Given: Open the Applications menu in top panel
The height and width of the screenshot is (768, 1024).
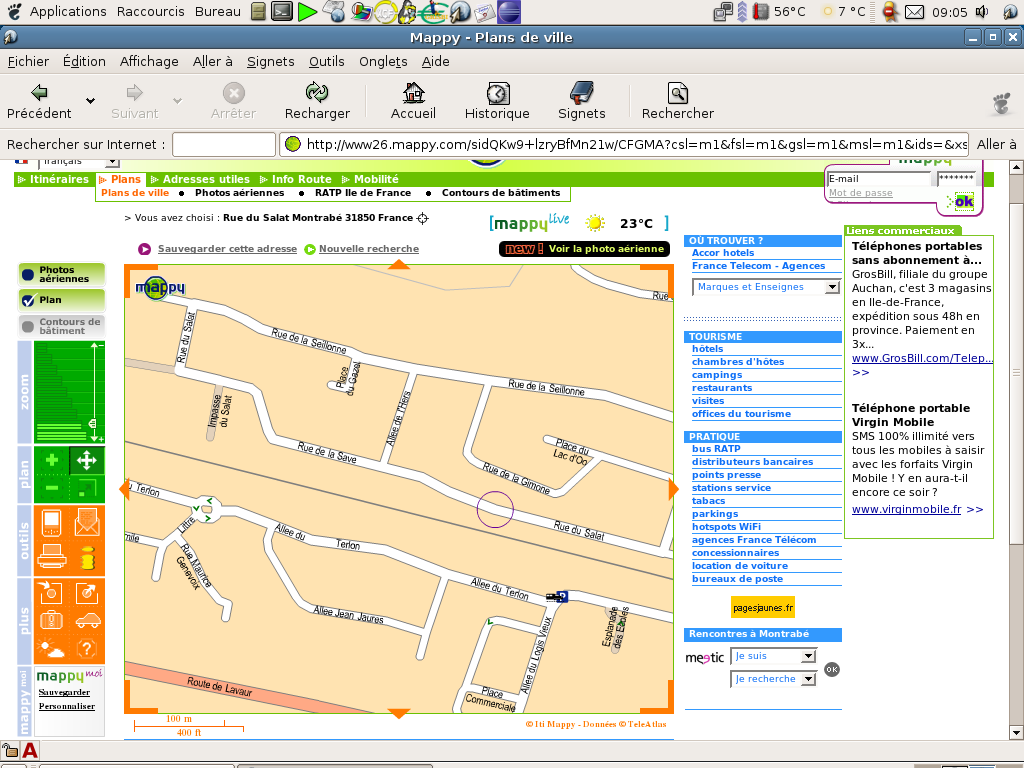Looking at the screenshot, I should (68, 11).
